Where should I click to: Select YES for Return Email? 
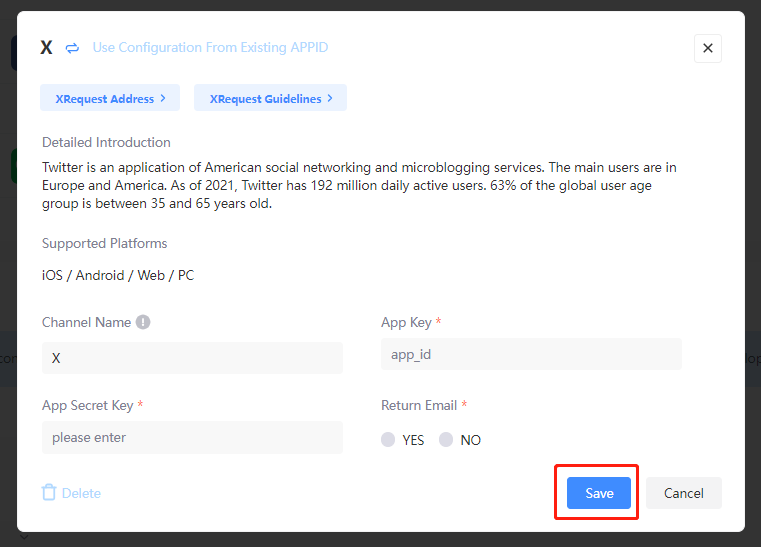point(388,440)
